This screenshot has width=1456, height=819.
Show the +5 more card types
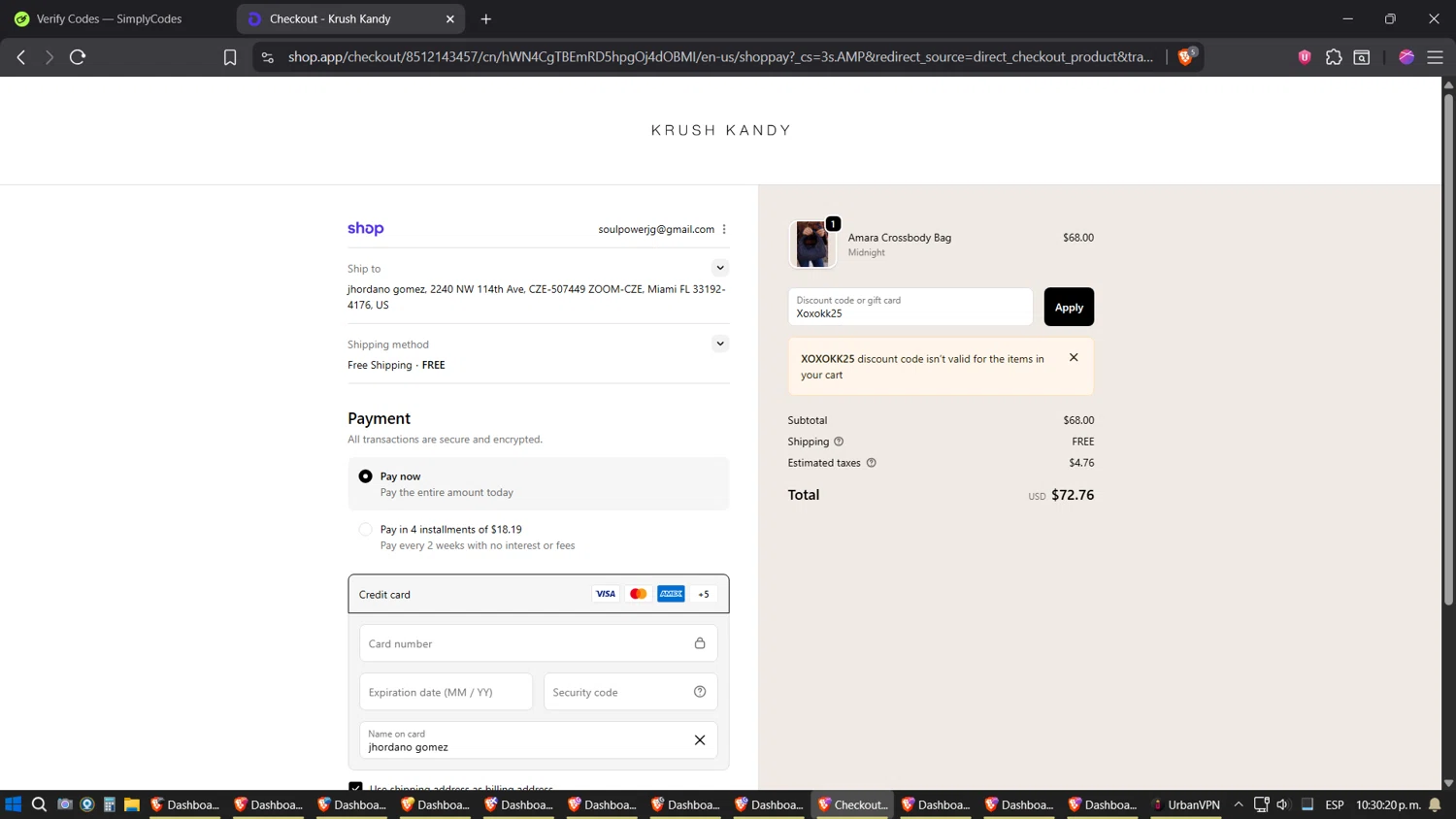[x=704, y=594]
